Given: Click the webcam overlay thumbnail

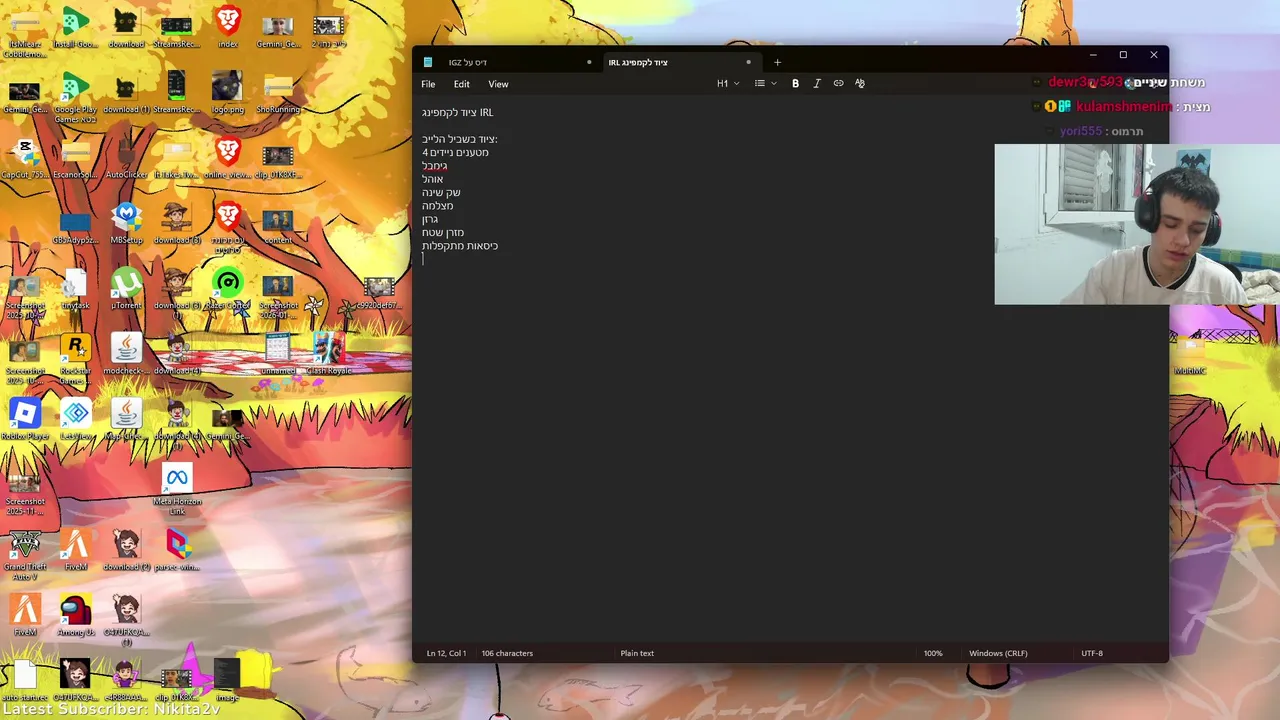Looking at the screenshot, I should [x=1137, y=224].
